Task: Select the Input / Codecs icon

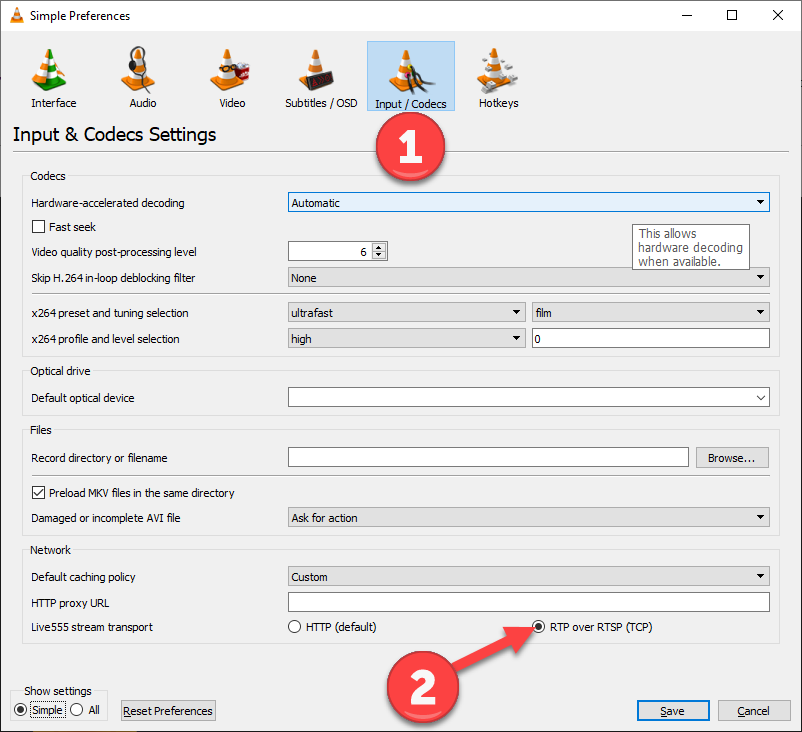Action: coord(410,75)
